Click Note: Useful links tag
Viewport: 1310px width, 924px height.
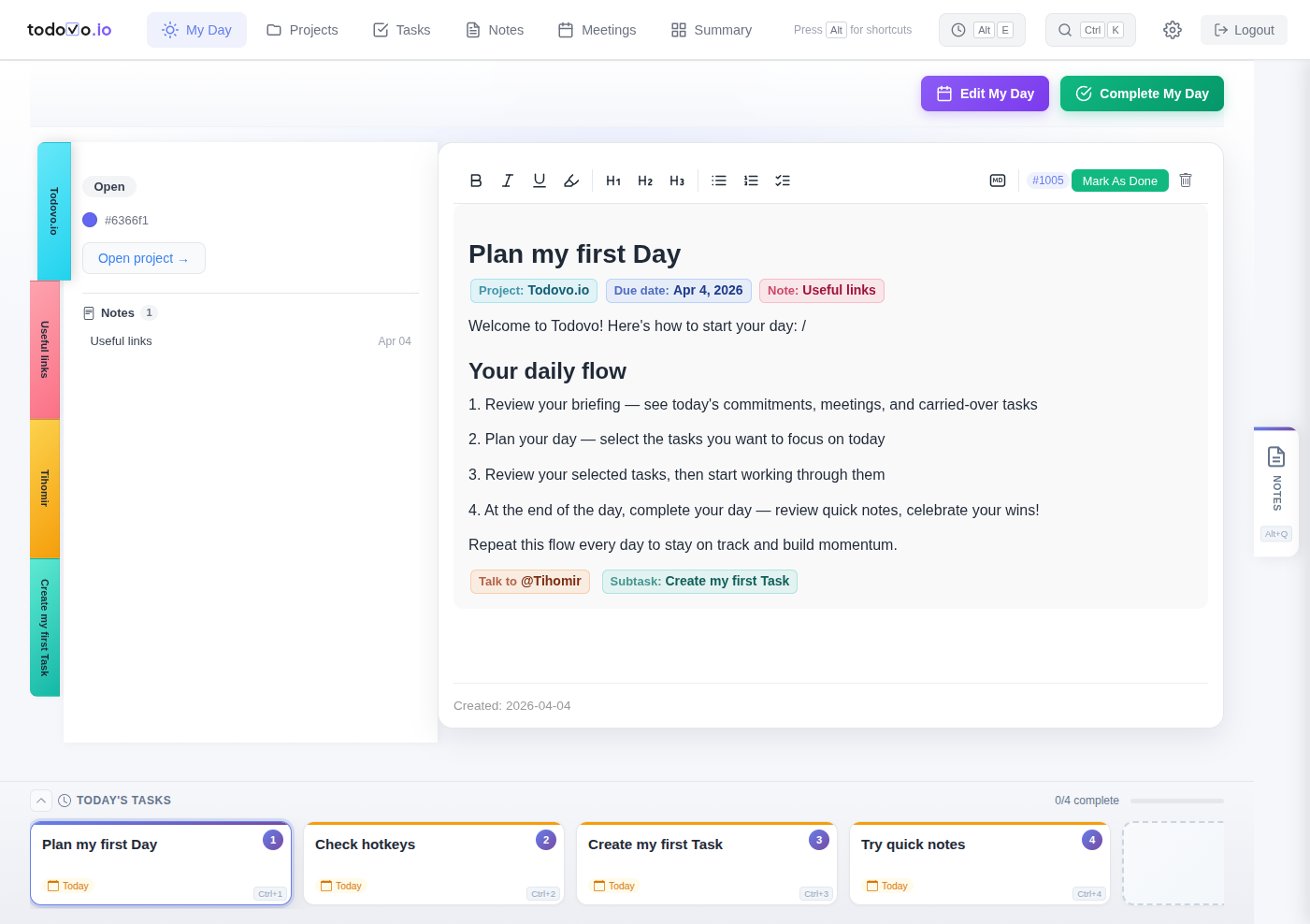(822, 291)
